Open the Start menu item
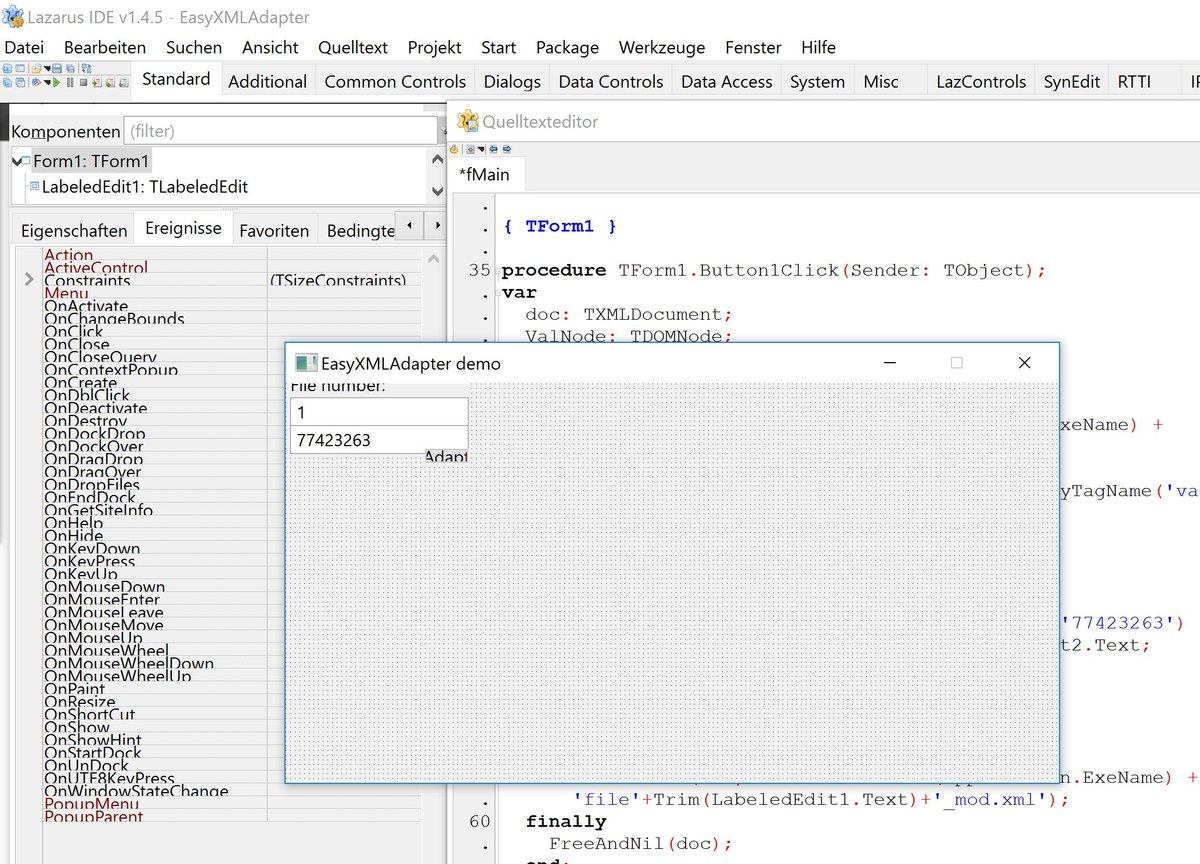This screenshot has width=1200, height=864. [499, 47]
